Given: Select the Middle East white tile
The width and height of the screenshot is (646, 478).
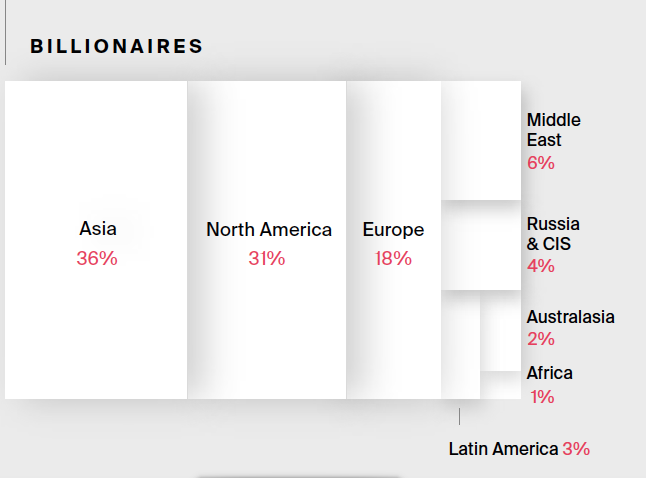Looking at the screenshot, I should click(481, 140).
